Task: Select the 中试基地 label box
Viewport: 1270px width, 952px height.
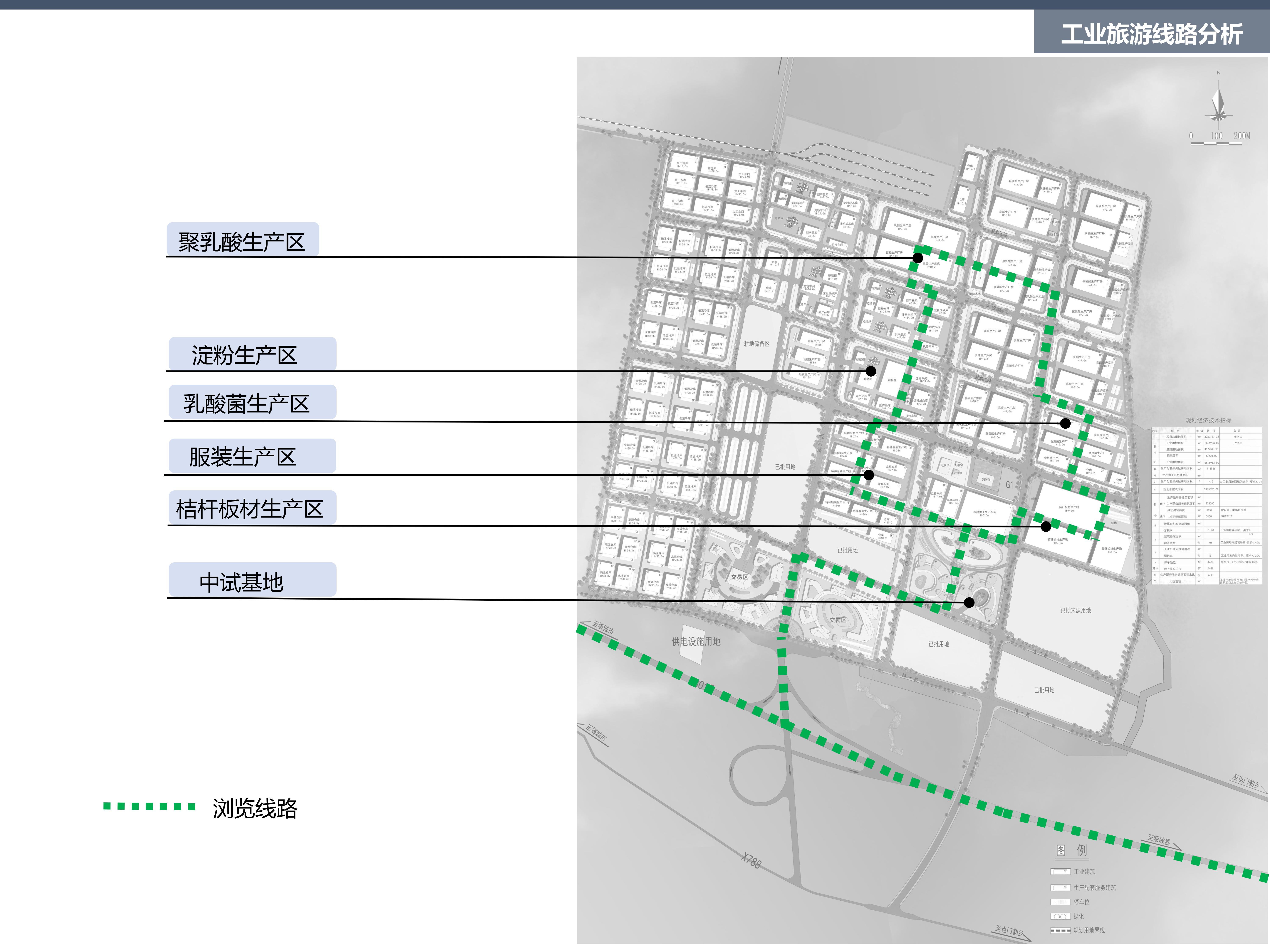Action: tap(253, 580)
